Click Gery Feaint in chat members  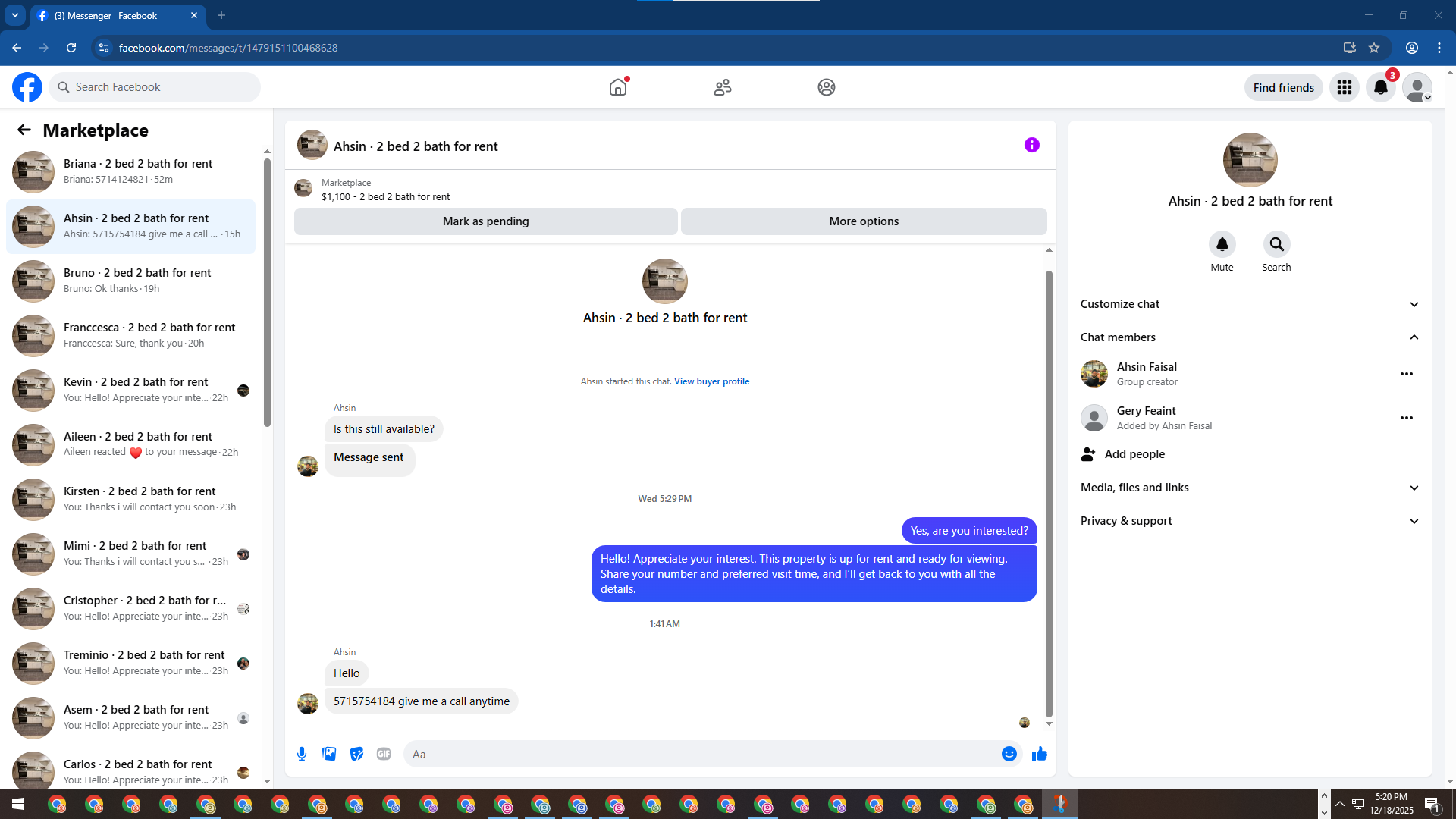click(1146, 411)
